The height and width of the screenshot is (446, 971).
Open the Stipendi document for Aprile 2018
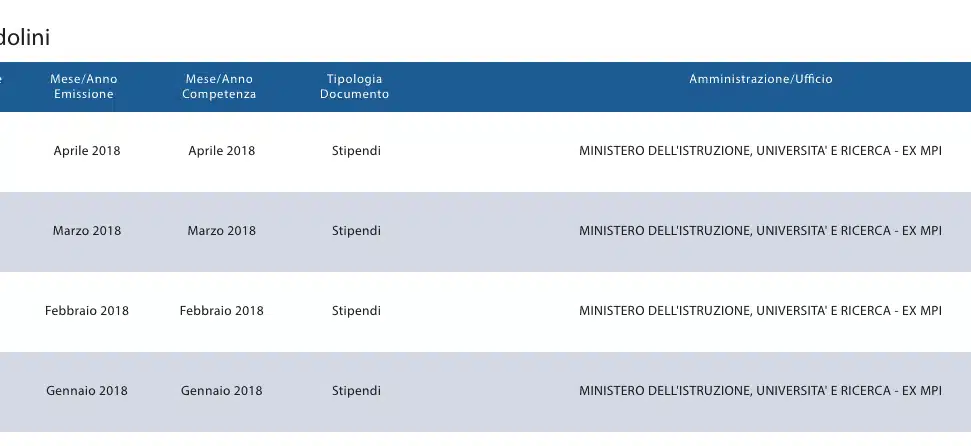[x=356, y=151]
